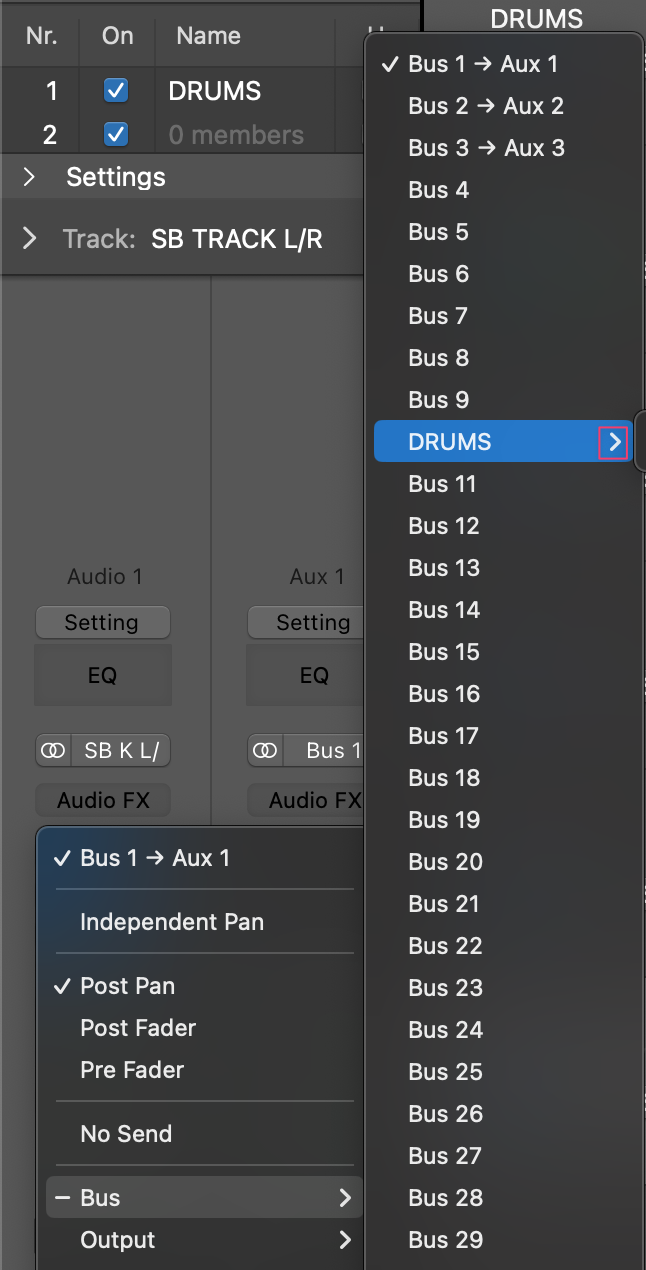
Task: Select the Pre Fader option
Action: 132,1070
